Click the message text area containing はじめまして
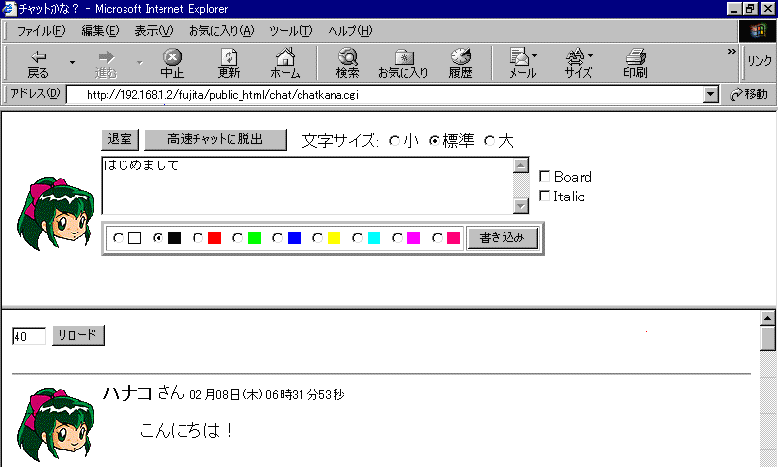 tap(306, 185)
